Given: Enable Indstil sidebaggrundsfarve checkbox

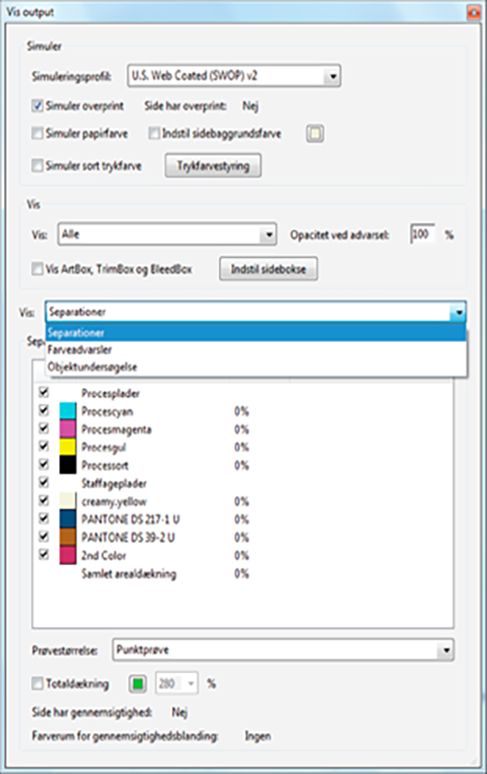Looking at the screenshot, I should point(154,133).
